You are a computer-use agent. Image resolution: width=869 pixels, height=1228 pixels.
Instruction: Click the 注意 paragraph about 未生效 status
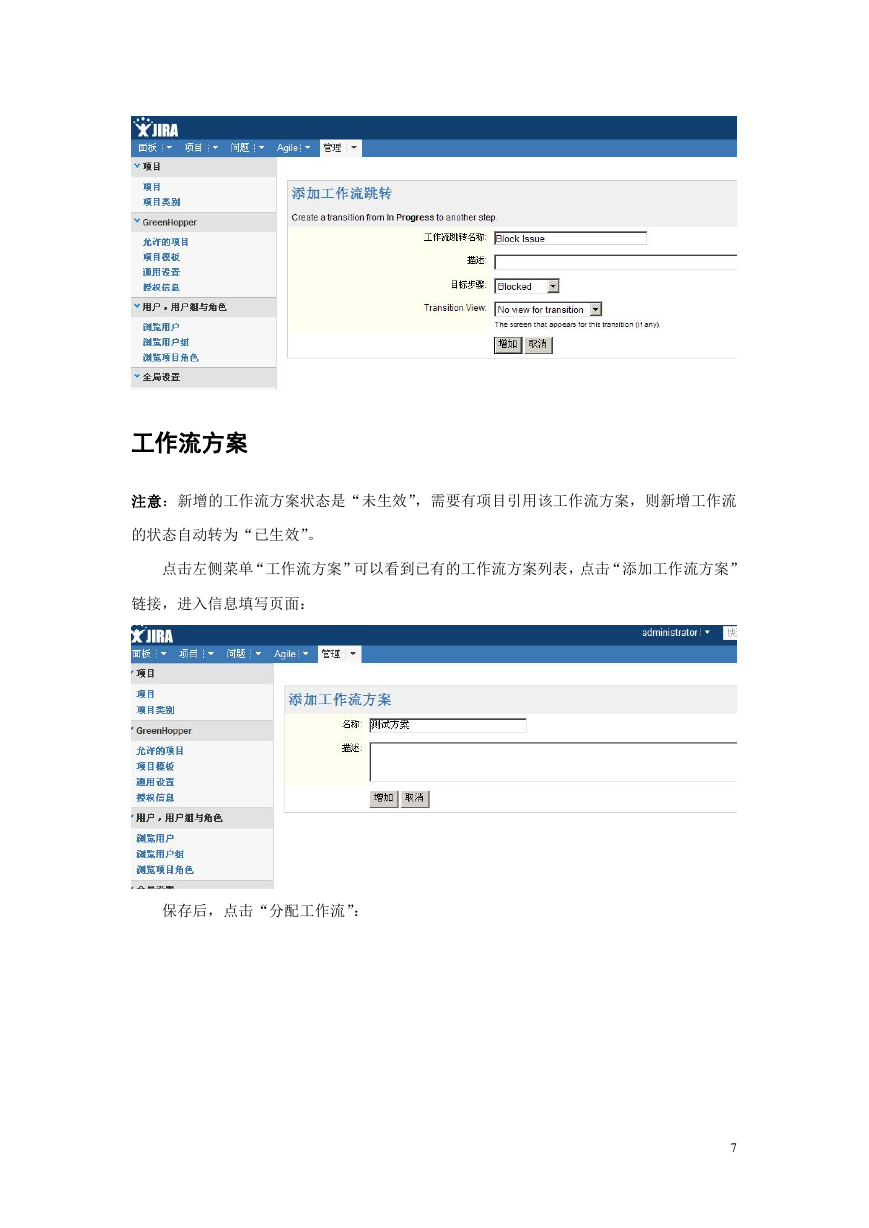[x=434, y=517]
